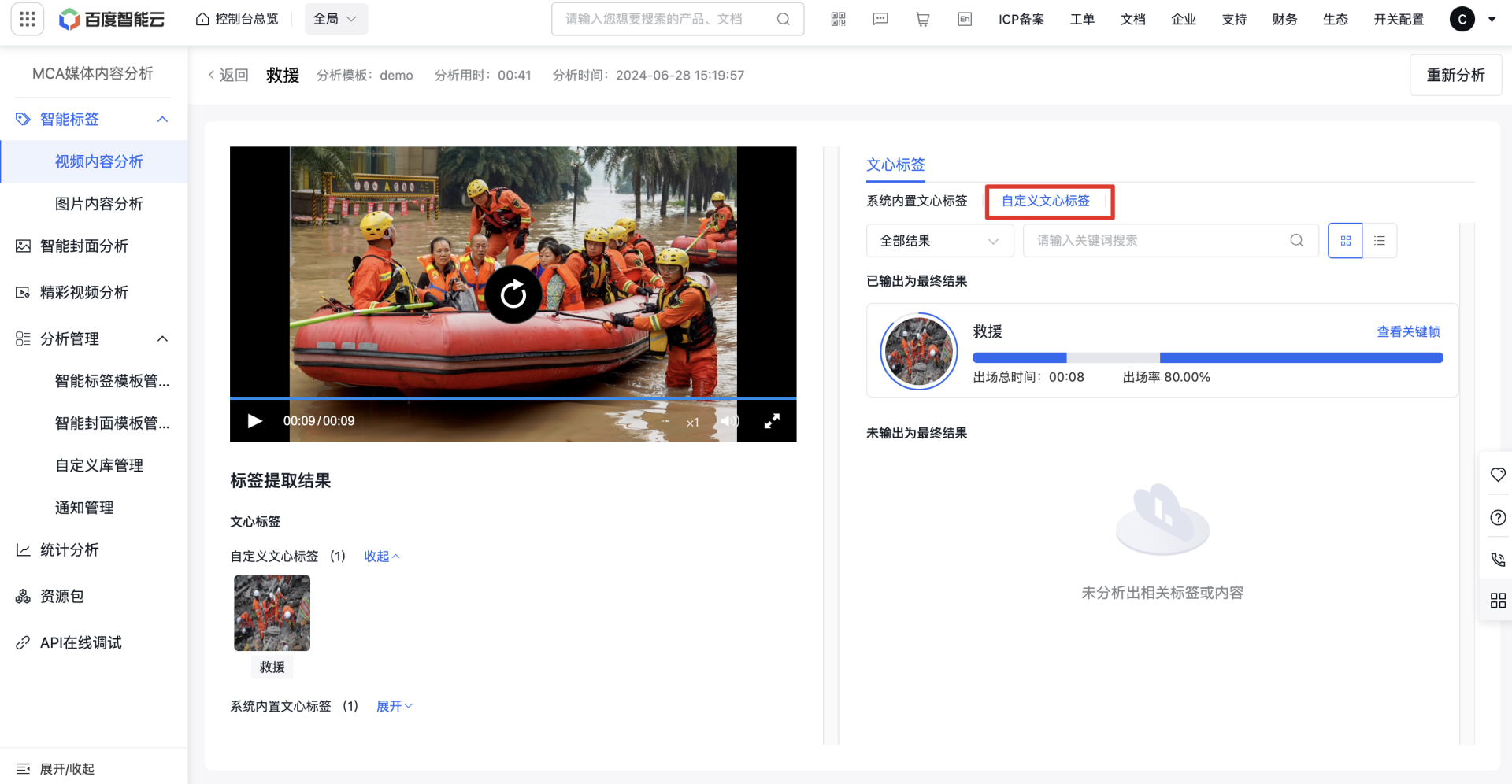1512x784 pixels.
Task: Click the 救援 circular tag thumbnail
Action: tap(918, 351)
